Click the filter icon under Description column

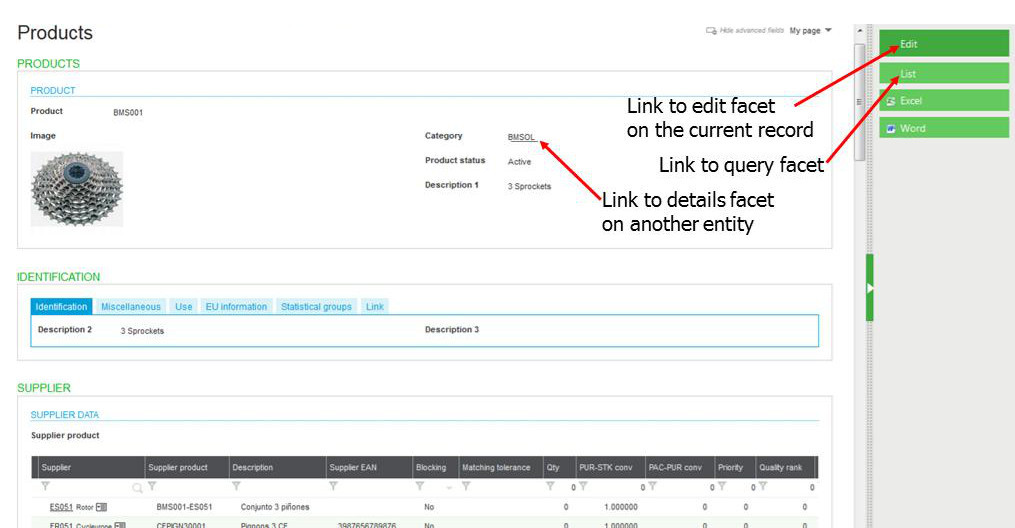tap(236, 487)
